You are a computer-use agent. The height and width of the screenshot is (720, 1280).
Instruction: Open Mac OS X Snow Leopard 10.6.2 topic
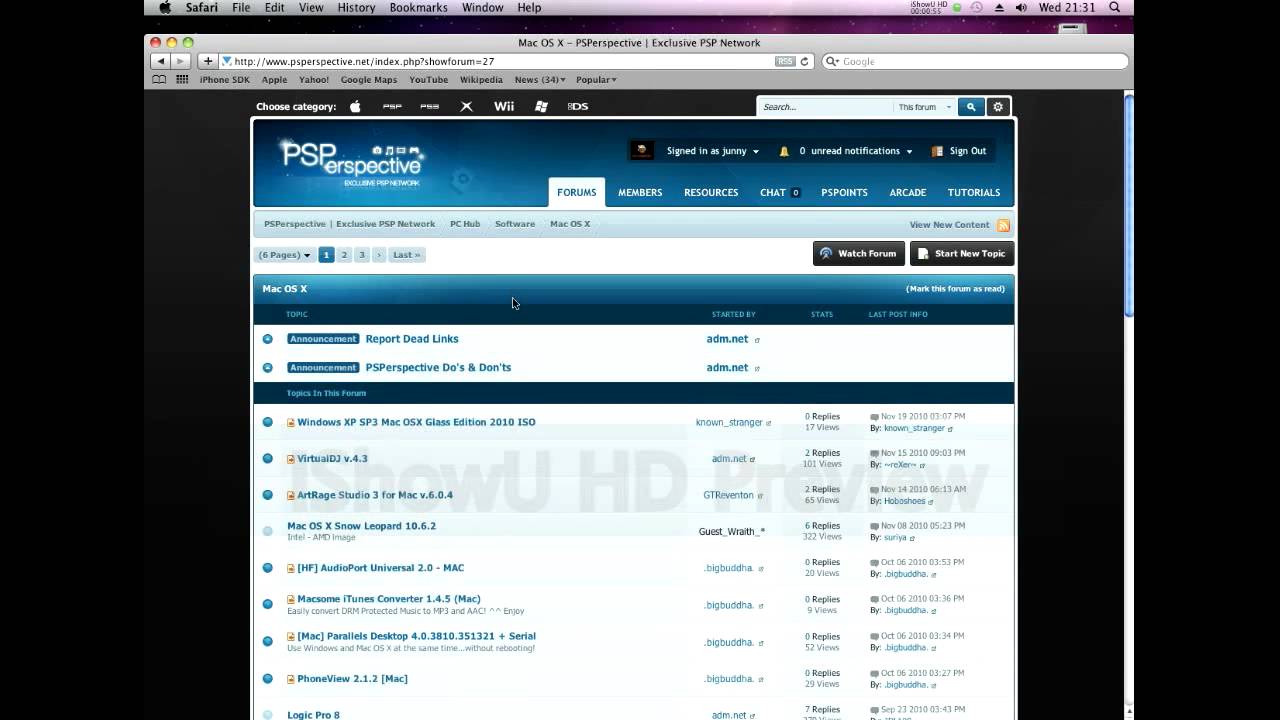coord(361,526)
